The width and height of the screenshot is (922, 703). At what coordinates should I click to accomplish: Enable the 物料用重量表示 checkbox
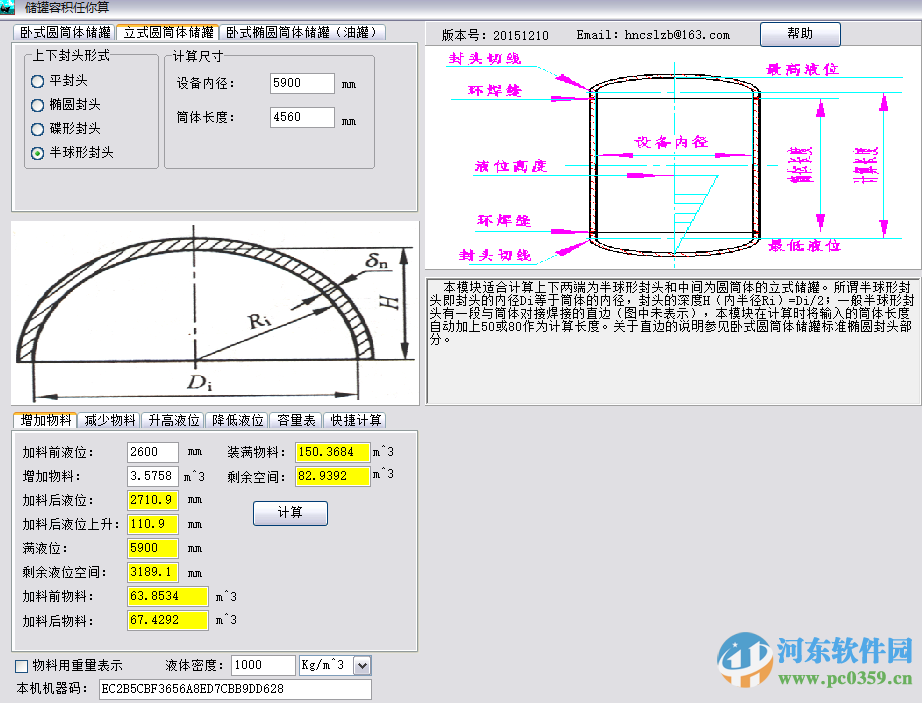click(19, 664)
